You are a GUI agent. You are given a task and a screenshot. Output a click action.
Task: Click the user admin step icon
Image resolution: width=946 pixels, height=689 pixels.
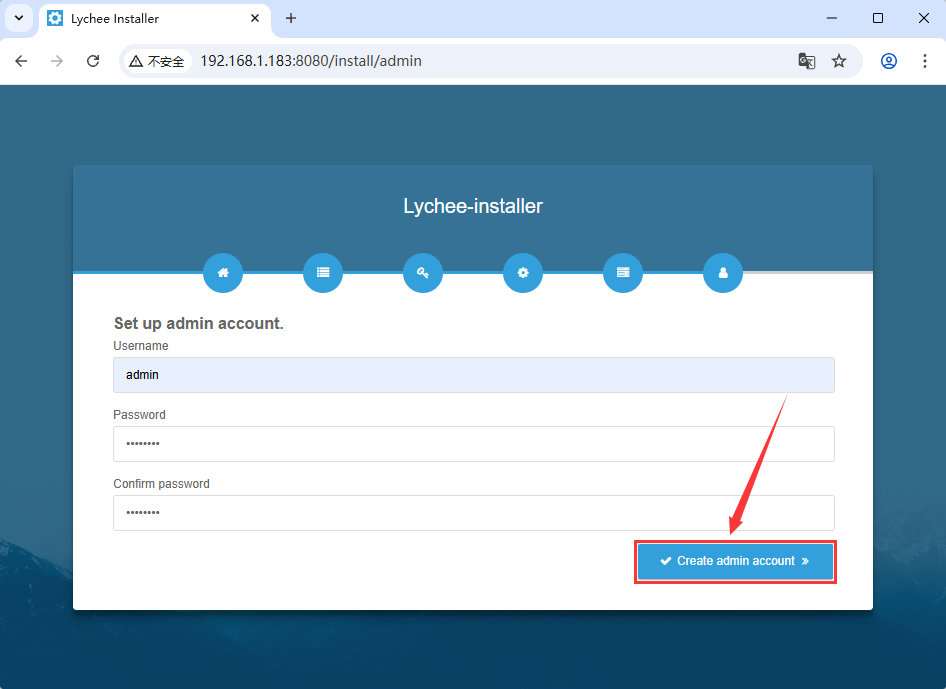coord(723,273)
